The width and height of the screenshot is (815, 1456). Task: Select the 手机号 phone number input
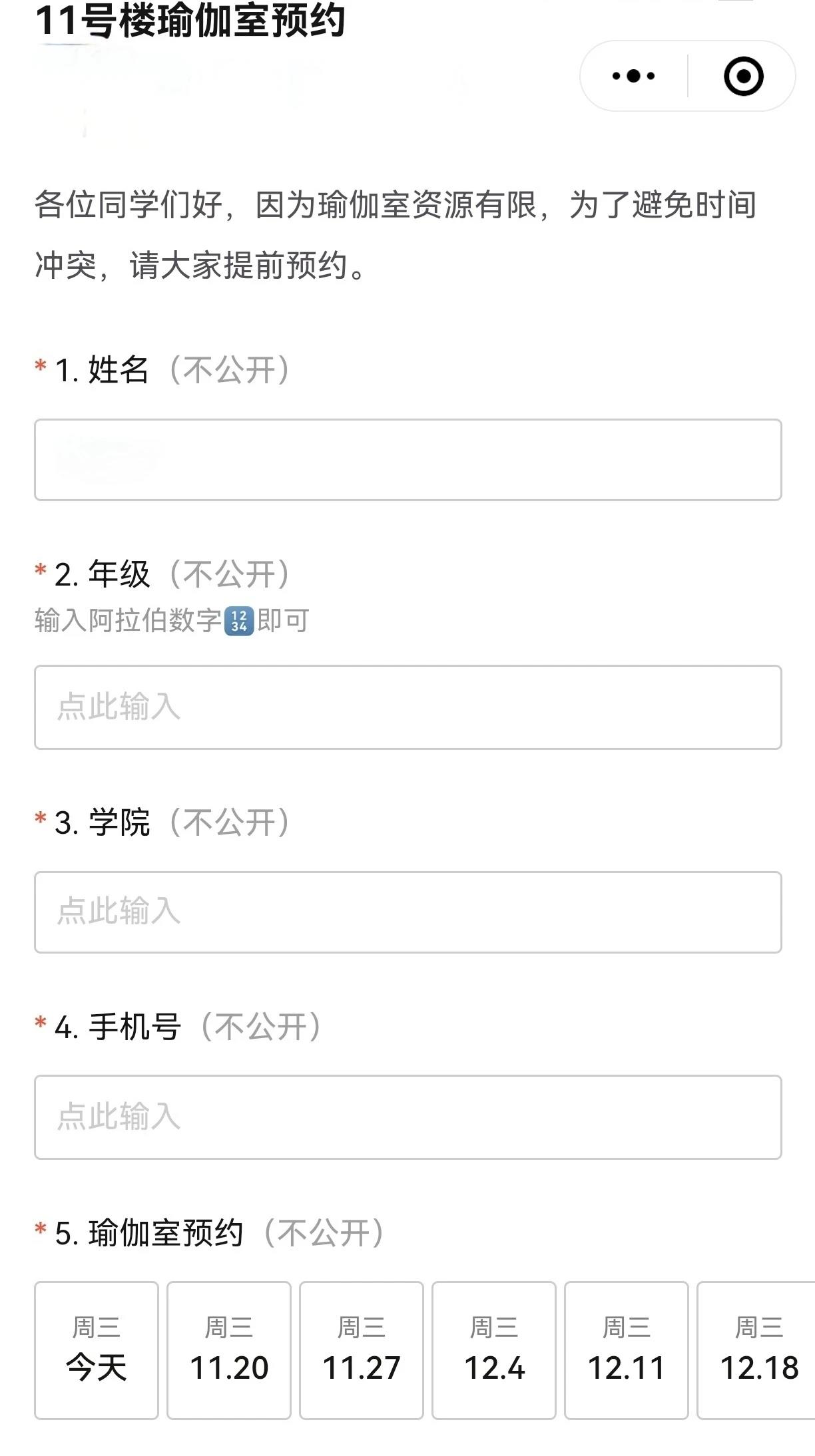407,1117
